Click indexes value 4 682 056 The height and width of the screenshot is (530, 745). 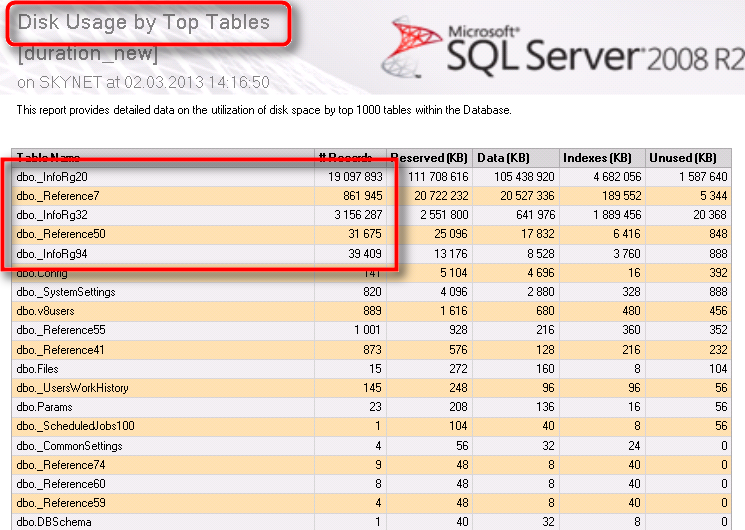click(x=617, y=177)
